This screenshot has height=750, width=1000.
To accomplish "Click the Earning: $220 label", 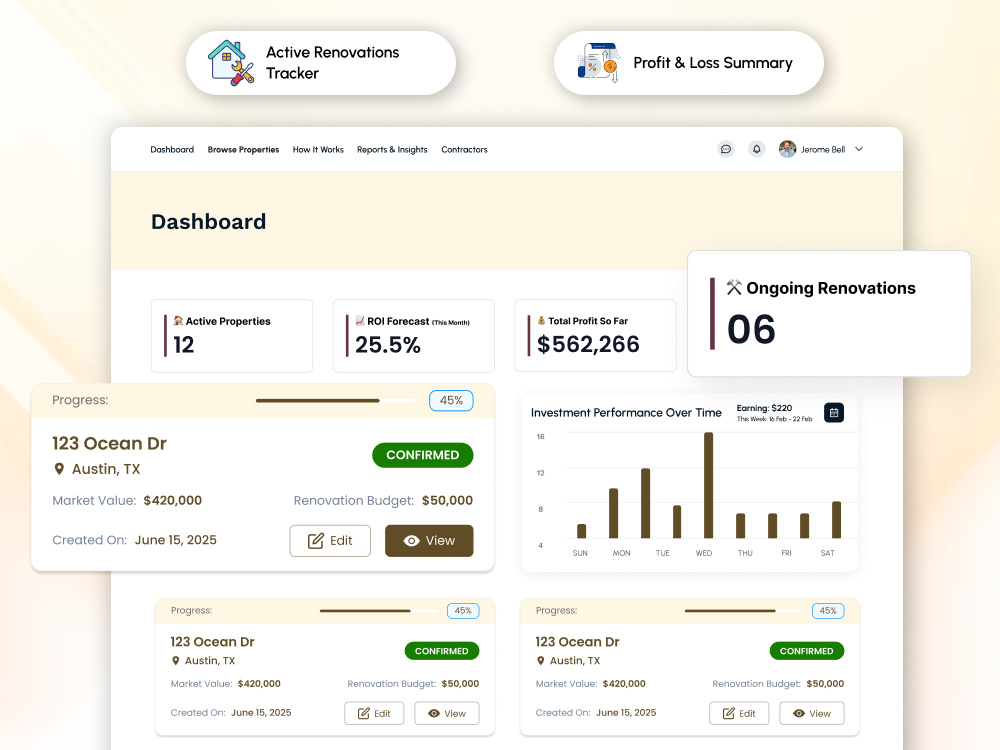I will point(764,408).
